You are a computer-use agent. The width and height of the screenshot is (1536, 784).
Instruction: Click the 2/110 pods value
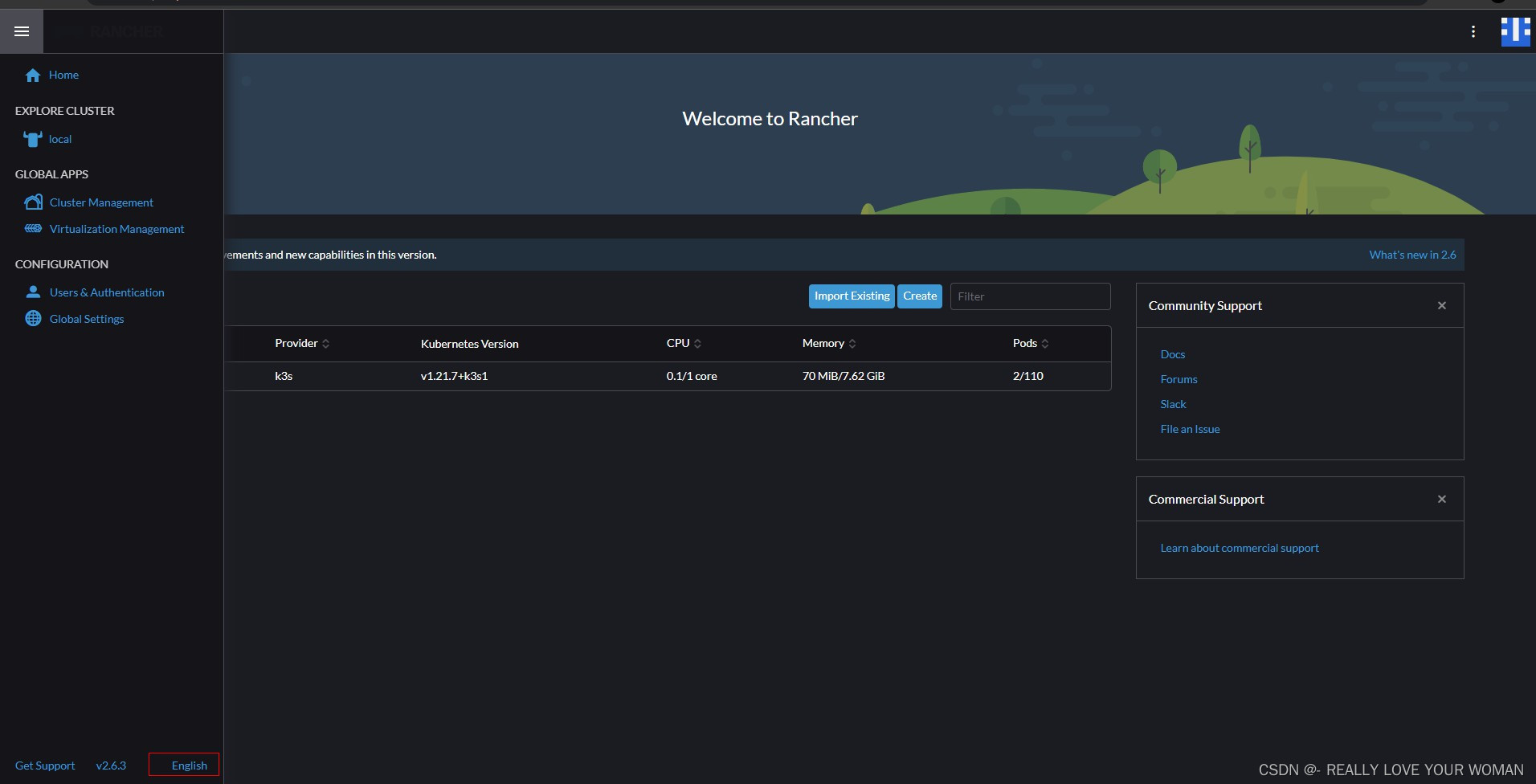click(1028, 376)
